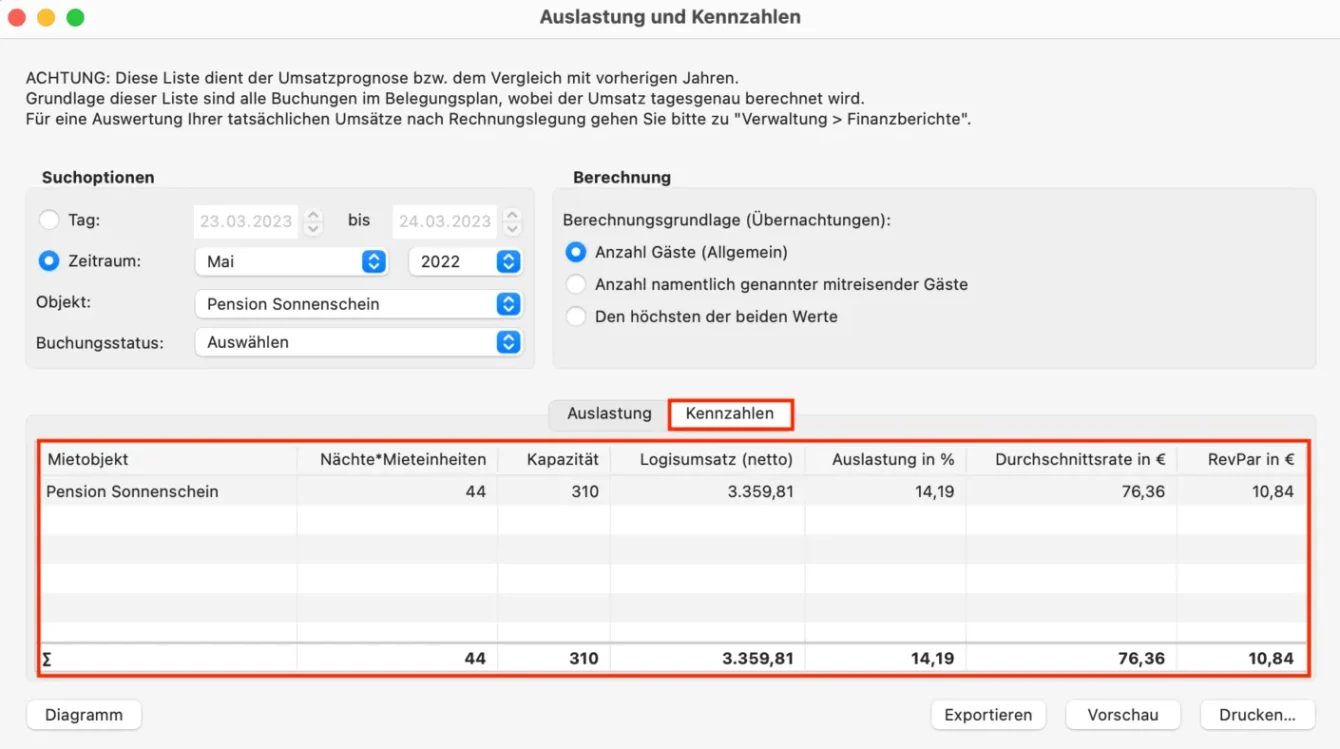Viewport: 1340px width, 749px height.
Task: Select the Zeitraum radio button
Action: pos(49,261)
